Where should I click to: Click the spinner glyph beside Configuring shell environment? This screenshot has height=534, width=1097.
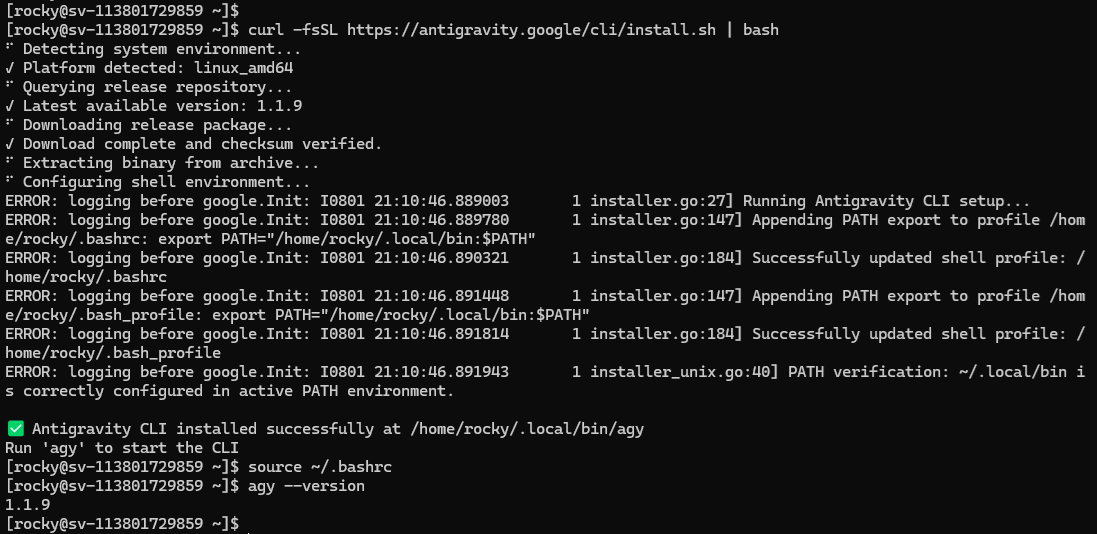pyautogui.click(x=10, y=180)
